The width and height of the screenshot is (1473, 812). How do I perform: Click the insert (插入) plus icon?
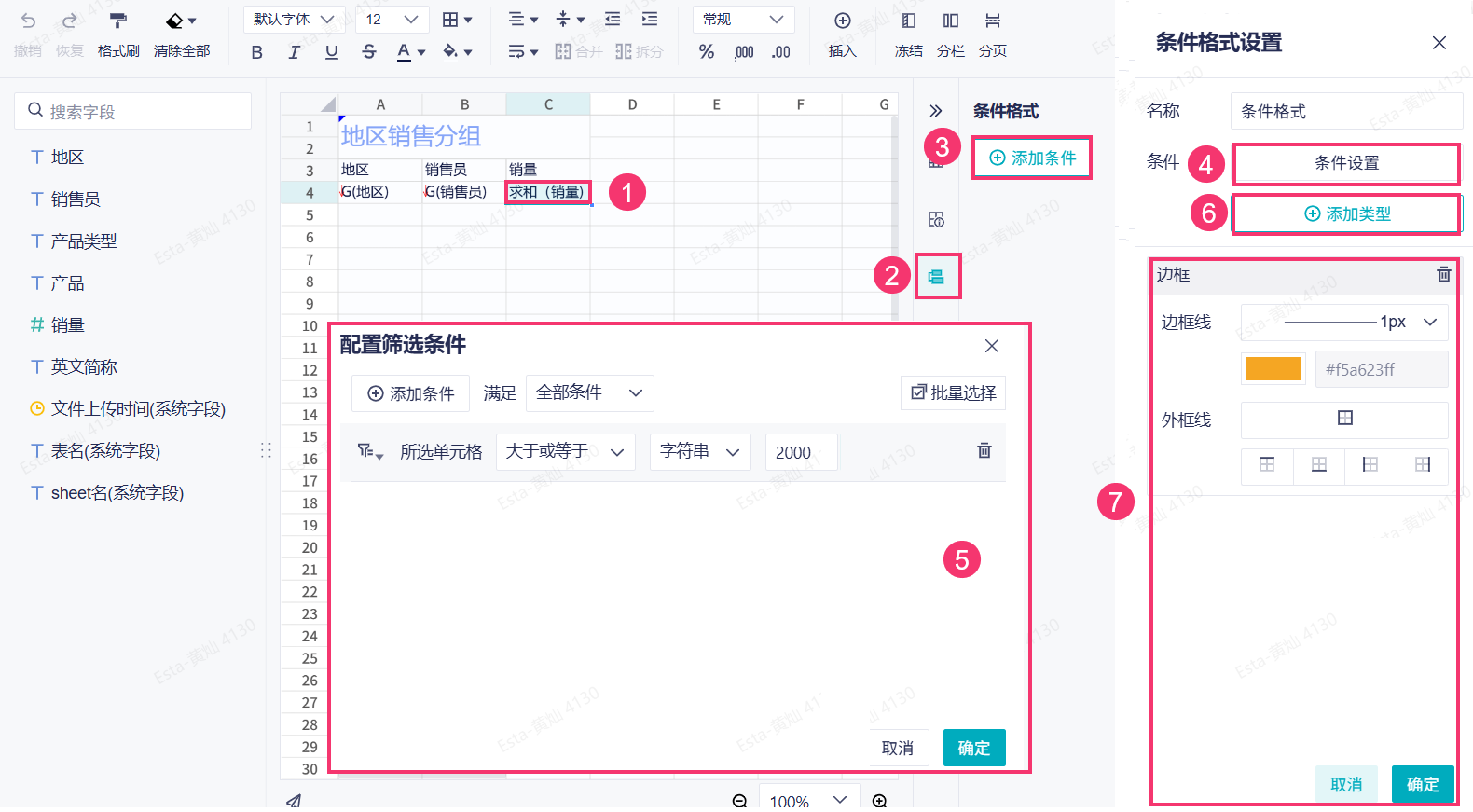[843, 21]
